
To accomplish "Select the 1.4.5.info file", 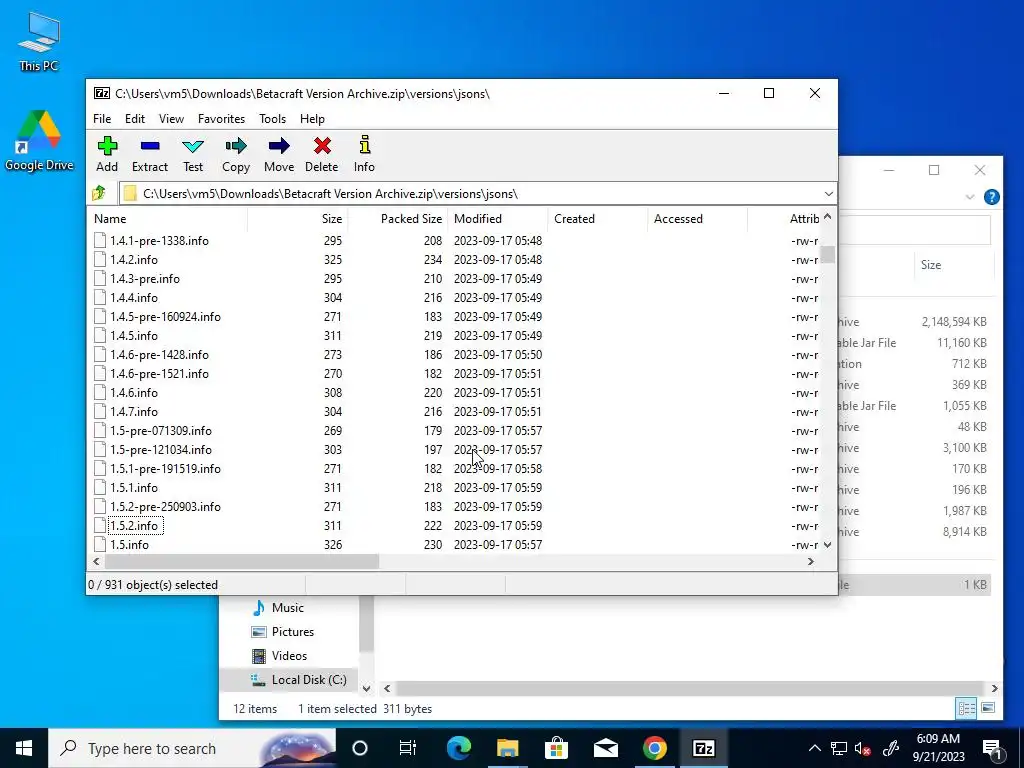I will click(x=134, y=335).
